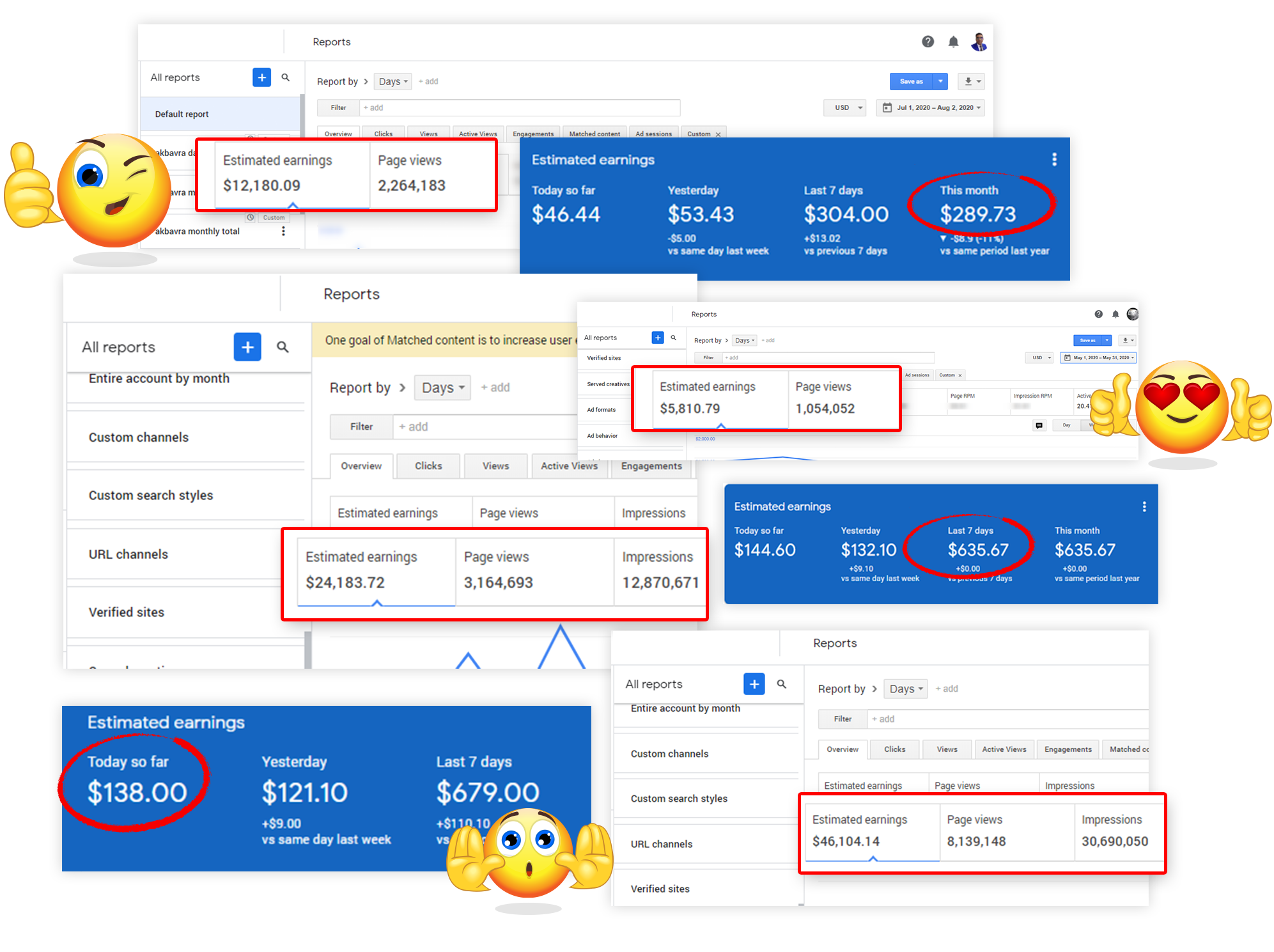Click blue plus button above Default report

[x=261, y=77]
